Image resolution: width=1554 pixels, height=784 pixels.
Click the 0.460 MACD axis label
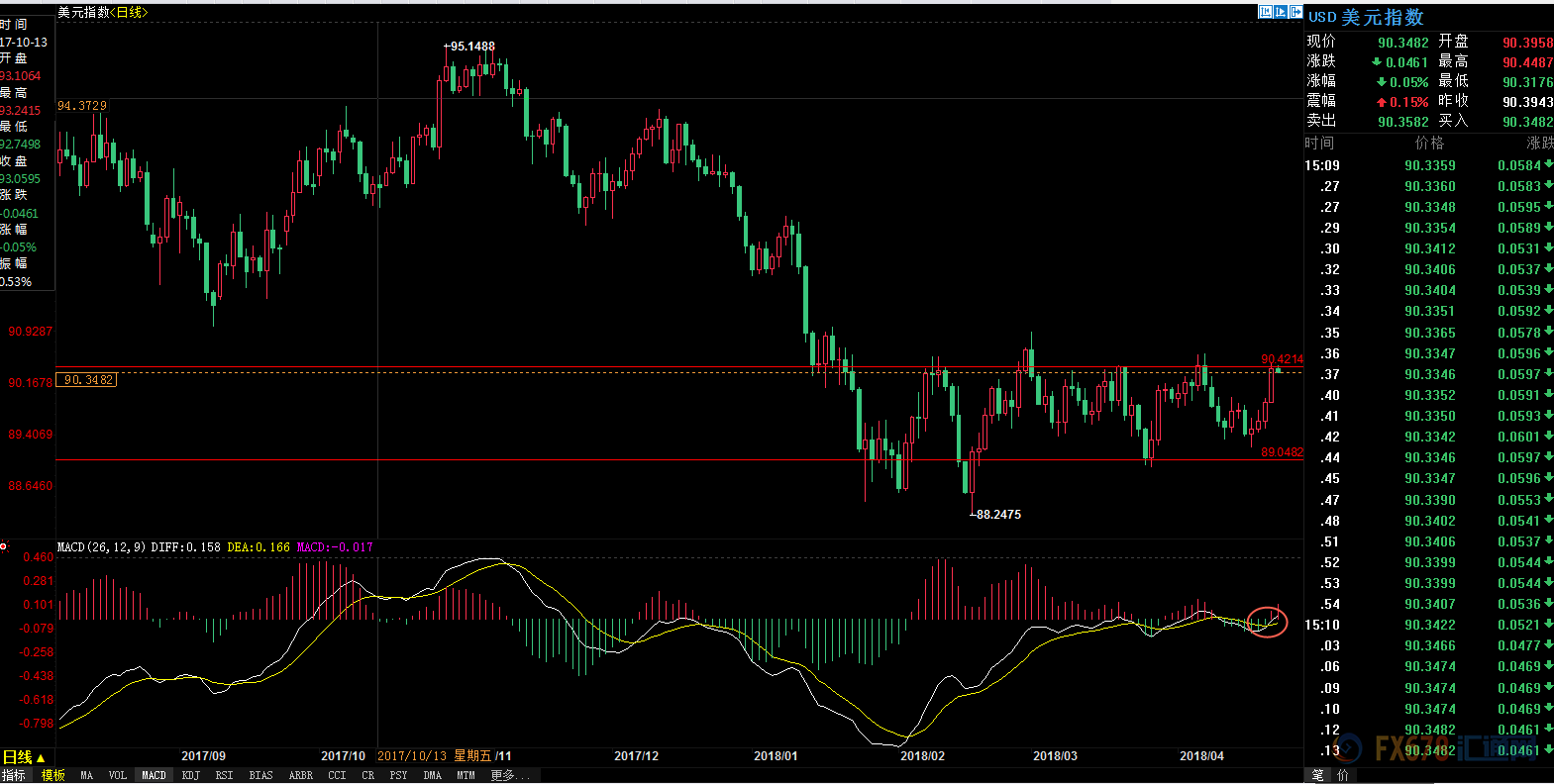coord(38,557)
